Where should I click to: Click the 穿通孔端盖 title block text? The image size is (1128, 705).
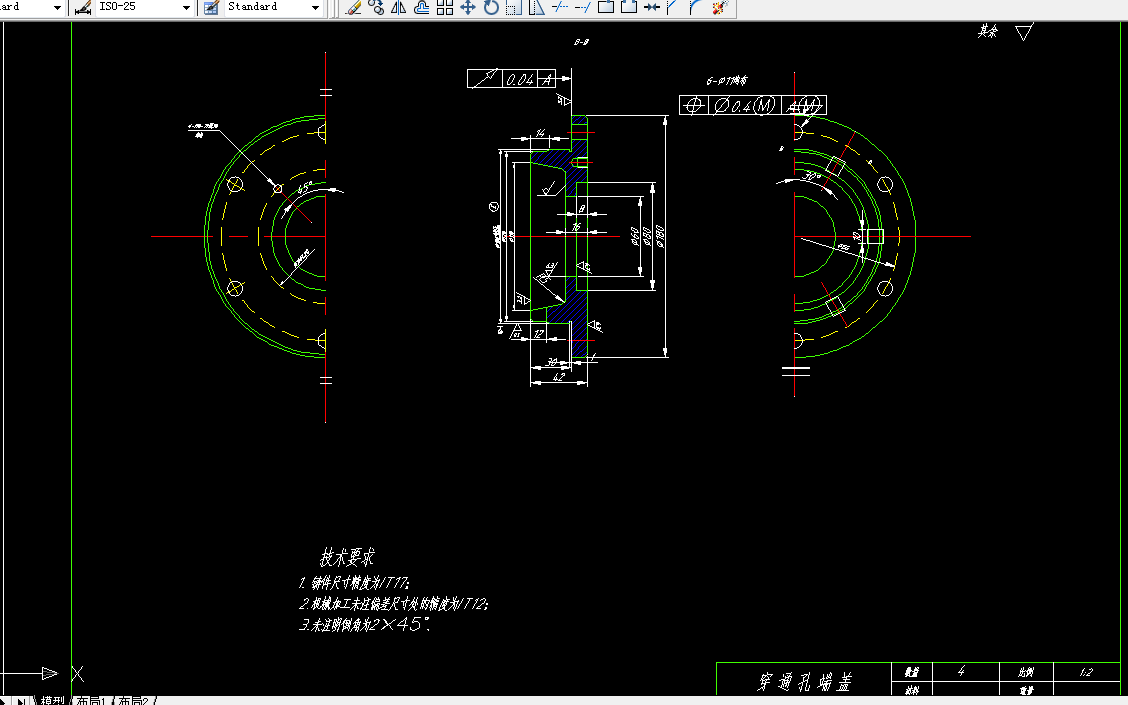[804, 681]
